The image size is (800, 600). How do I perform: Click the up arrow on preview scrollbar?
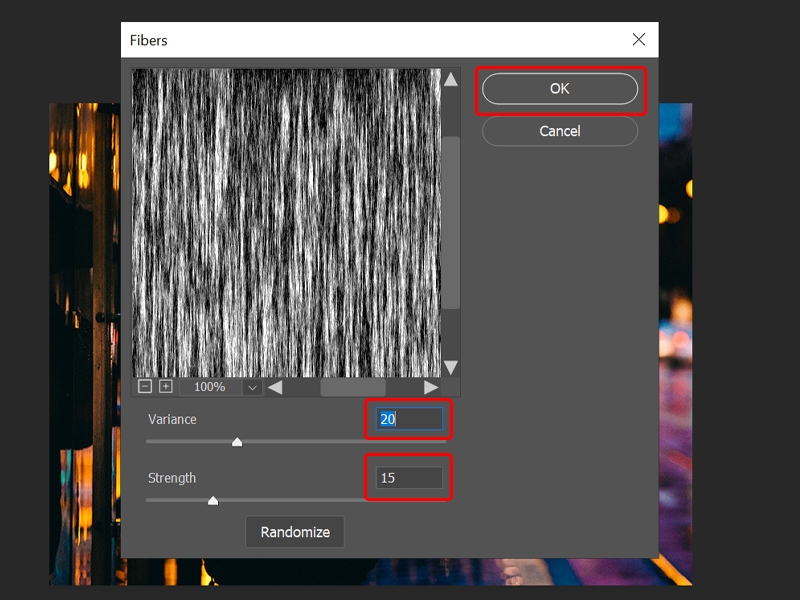click(x=452, y=77)
